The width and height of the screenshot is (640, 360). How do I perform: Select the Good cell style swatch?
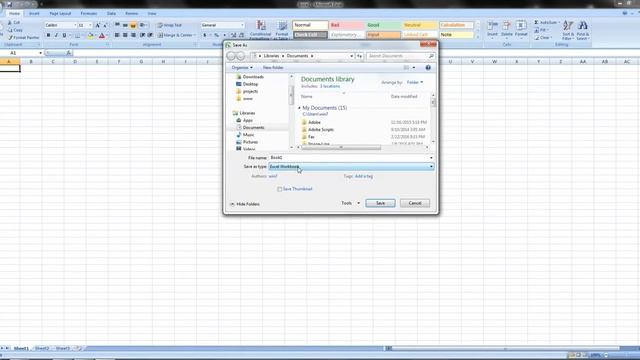click(x=383, y=25)
